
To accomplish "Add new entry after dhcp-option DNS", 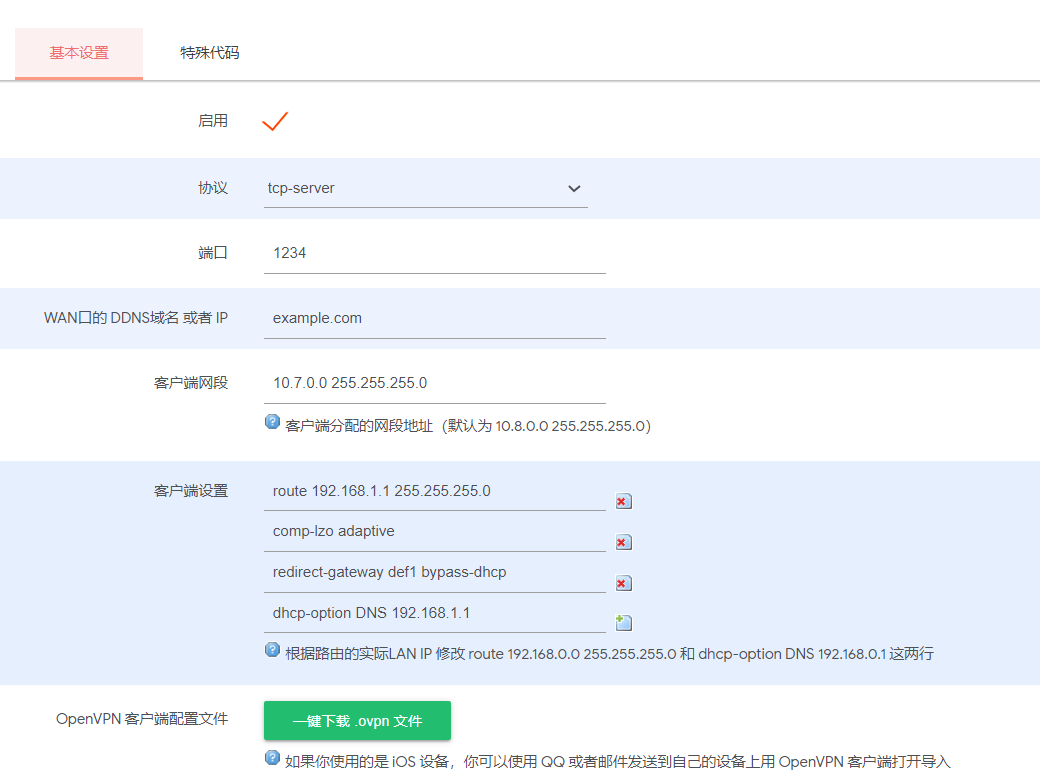I will [x=623, y=623].
